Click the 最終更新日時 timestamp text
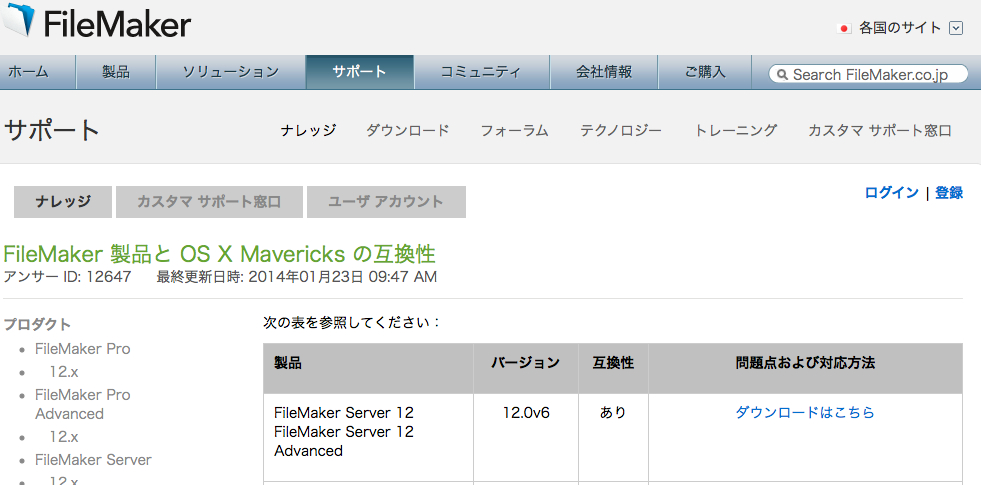Screen dimensions: 981x485 click(297, 277)
